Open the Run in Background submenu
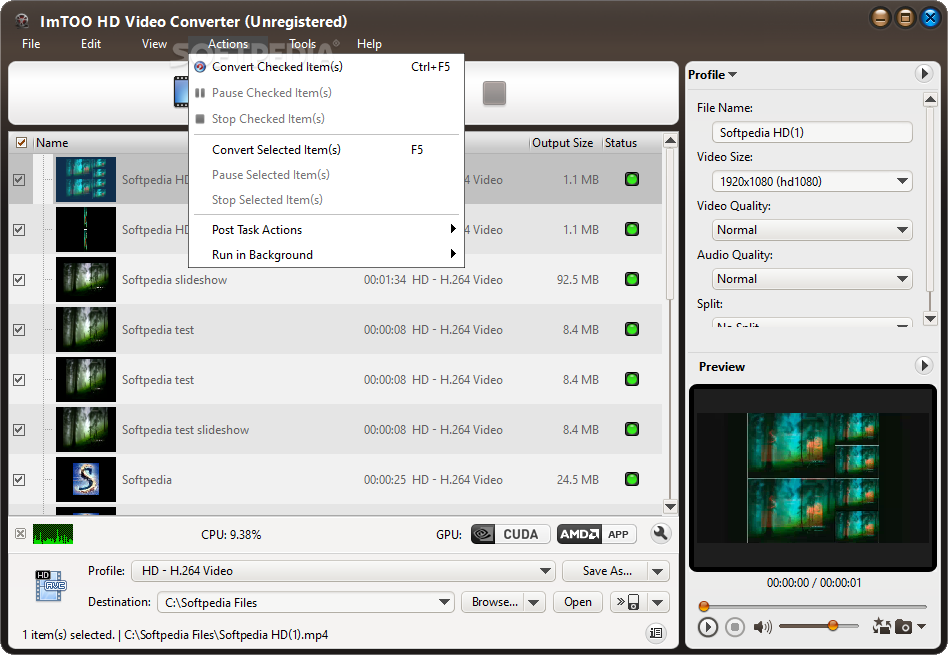Screen dimensions: 948x655 tap(326, 255)
